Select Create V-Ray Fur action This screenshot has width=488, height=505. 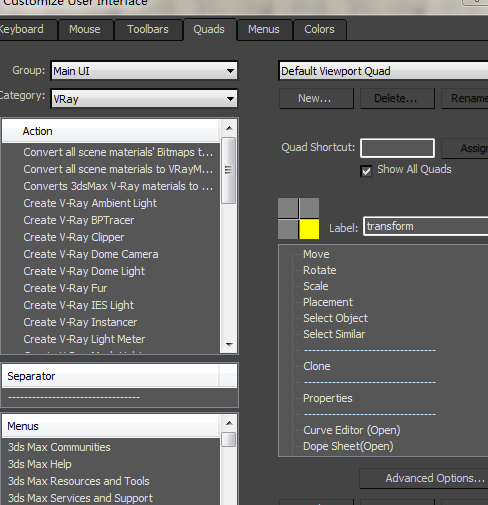click(x=65, y=288)
